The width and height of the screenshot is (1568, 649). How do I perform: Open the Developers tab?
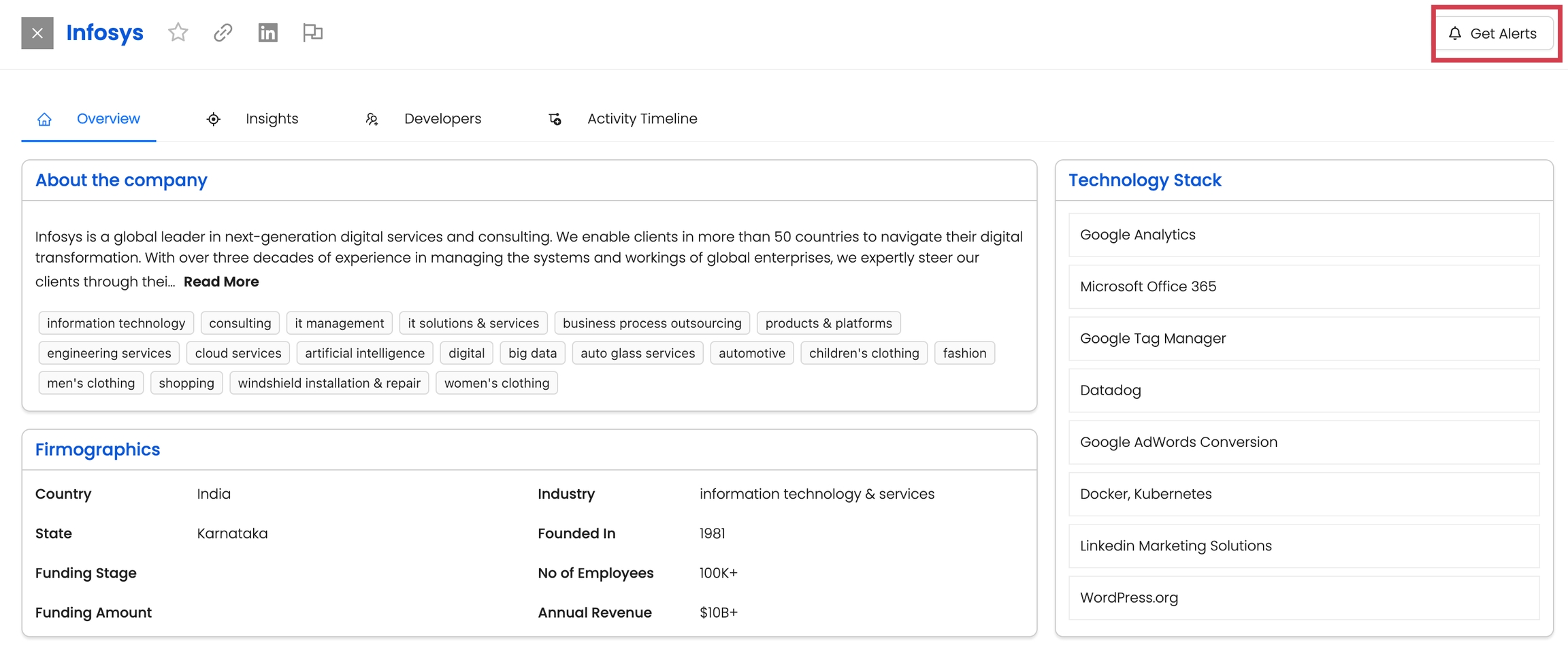442,119
